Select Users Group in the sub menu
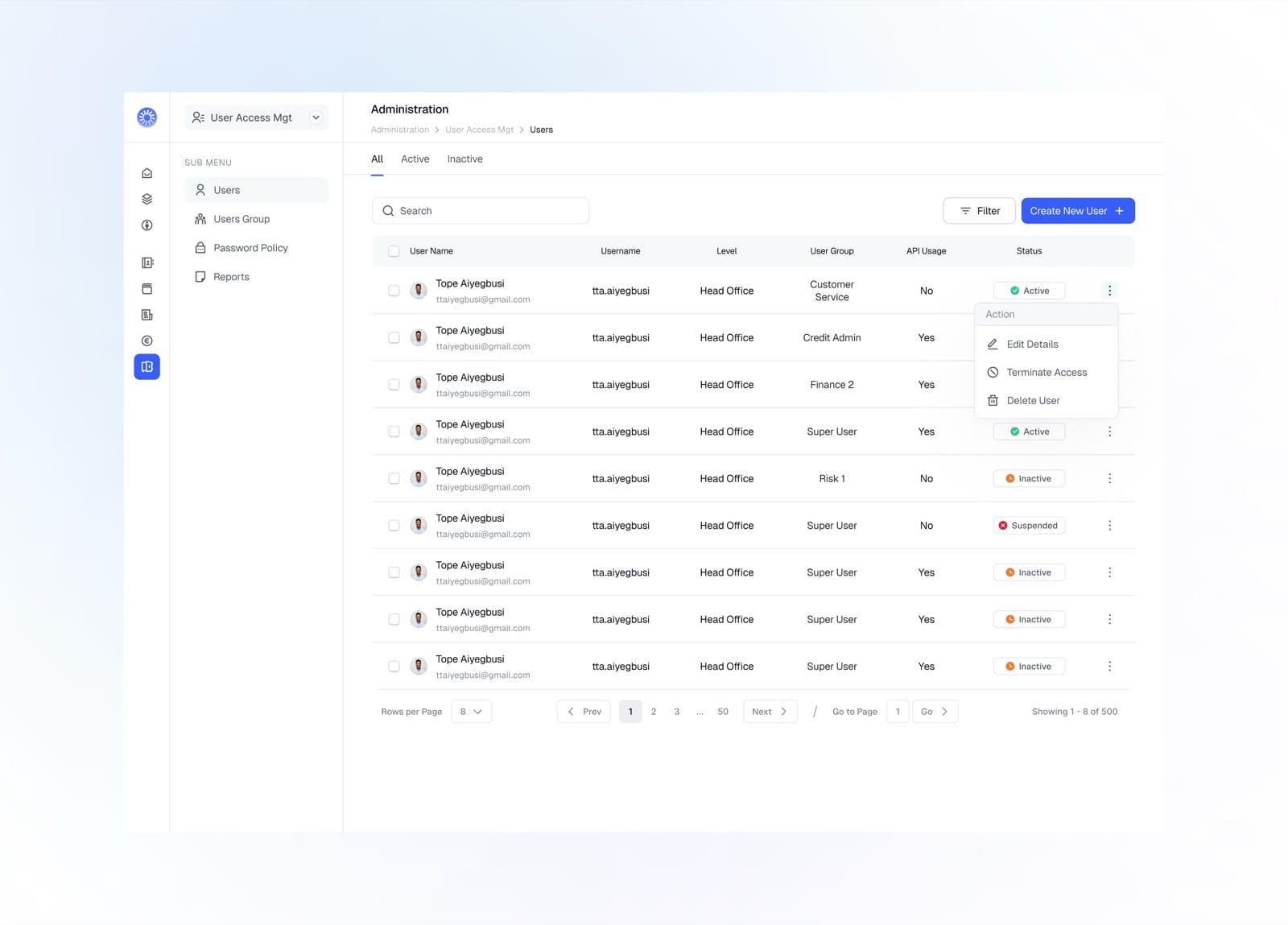The image size is (1288, 925). 257,219
